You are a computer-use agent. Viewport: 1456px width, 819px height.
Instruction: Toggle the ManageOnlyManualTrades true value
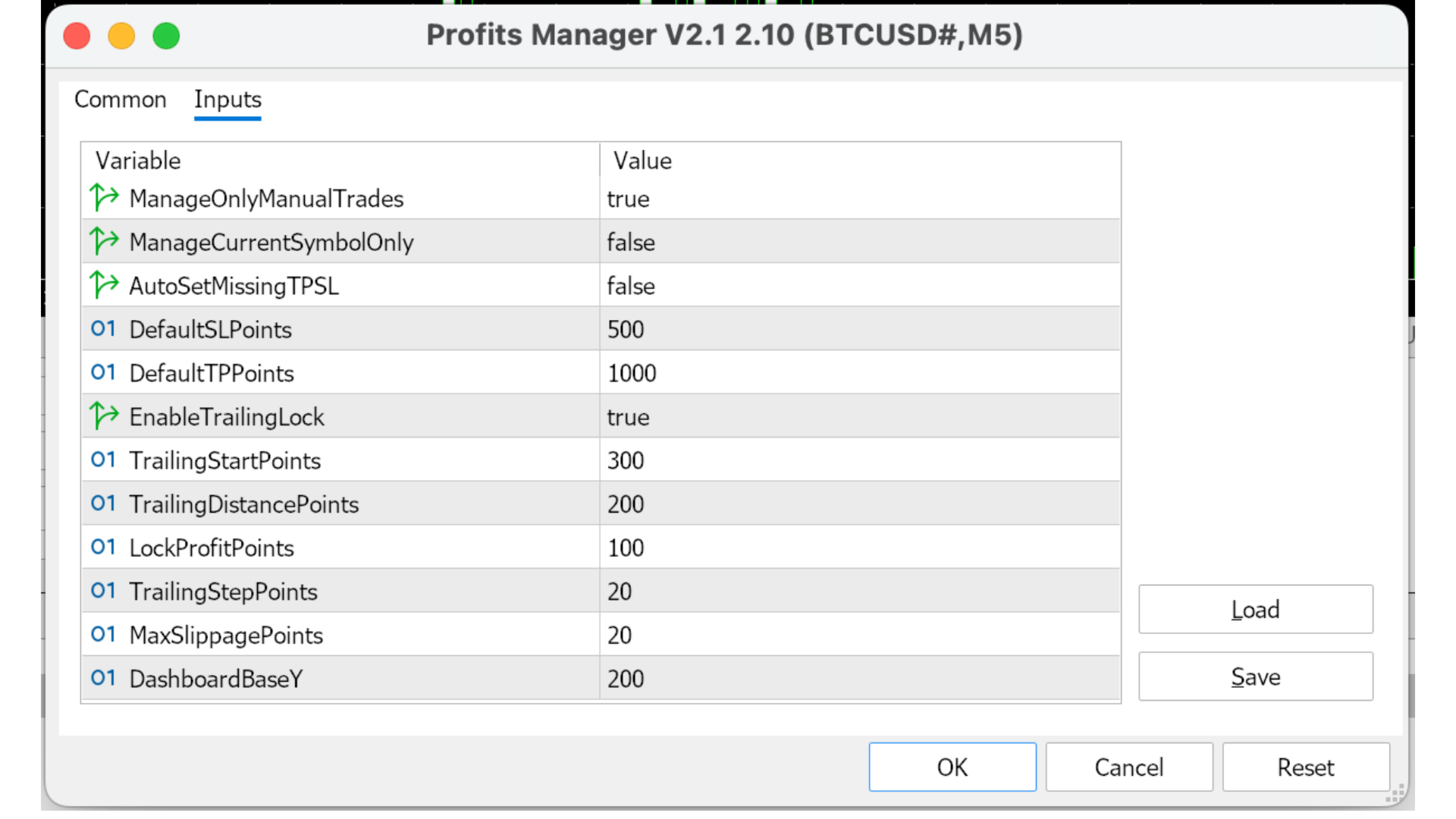628,199
